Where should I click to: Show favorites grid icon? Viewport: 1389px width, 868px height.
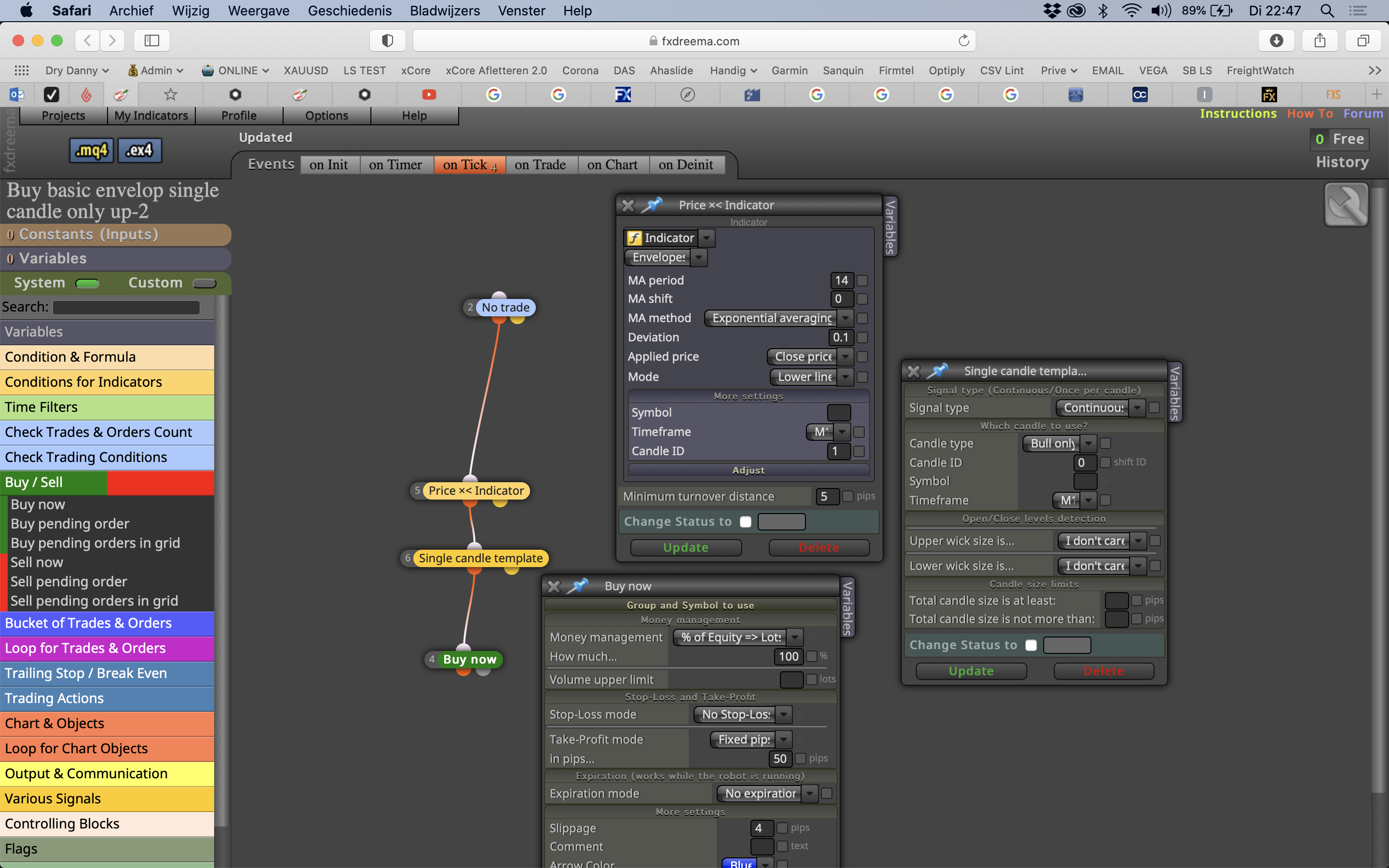click(x=21, y=70)
